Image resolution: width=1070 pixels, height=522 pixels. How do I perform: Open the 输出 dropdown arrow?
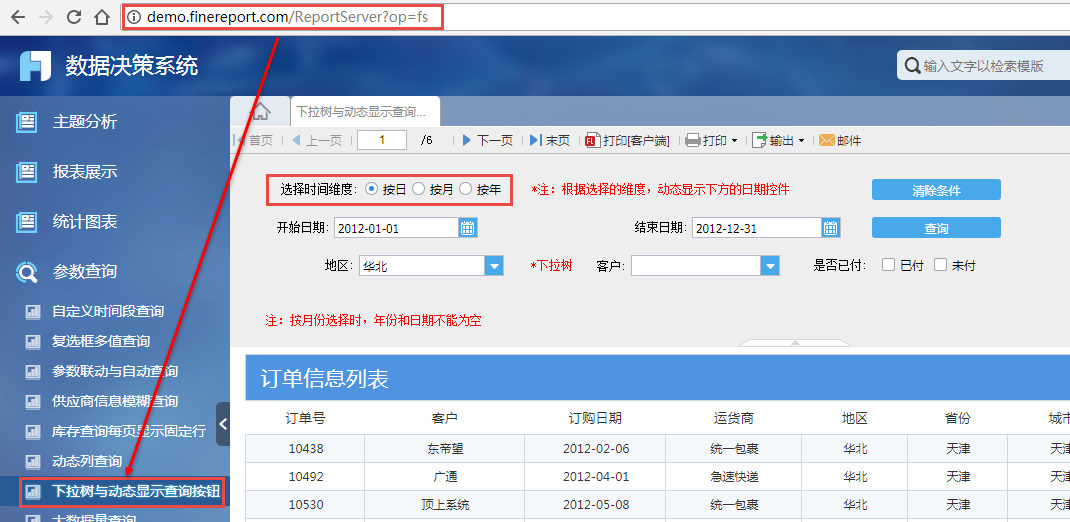pos(801,141)
